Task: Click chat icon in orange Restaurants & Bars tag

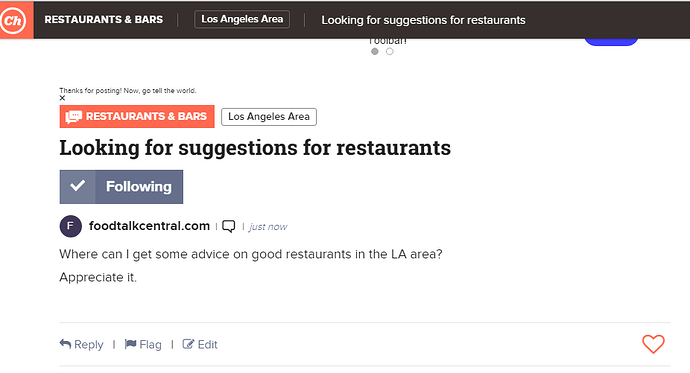Action: coord(73,117)
